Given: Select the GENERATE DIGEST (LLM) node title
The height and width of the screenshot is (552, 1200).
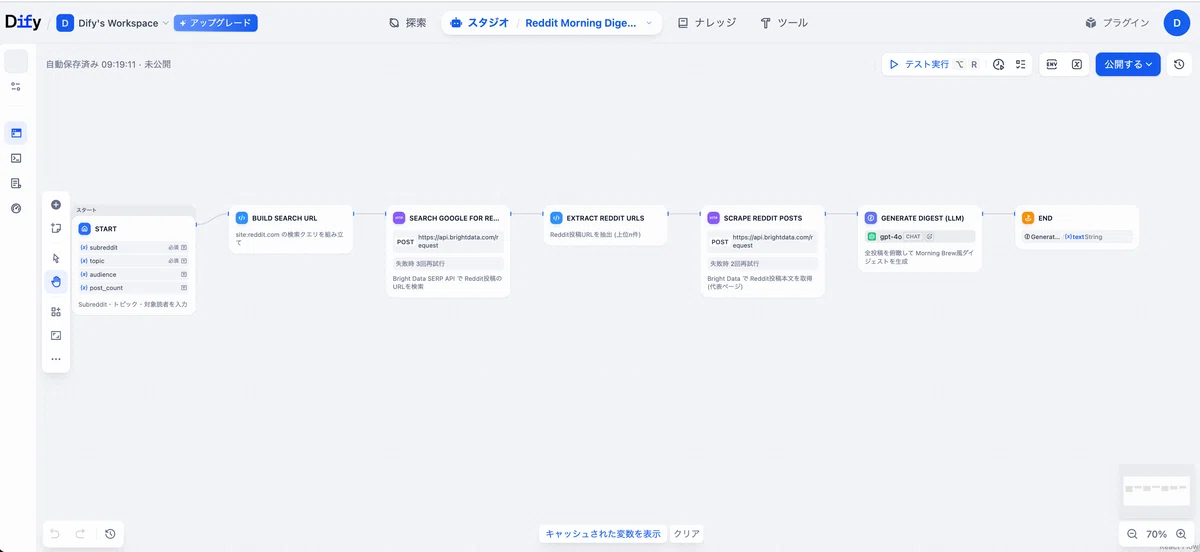Looking at the screenshot, I should [x=922, y=217].
